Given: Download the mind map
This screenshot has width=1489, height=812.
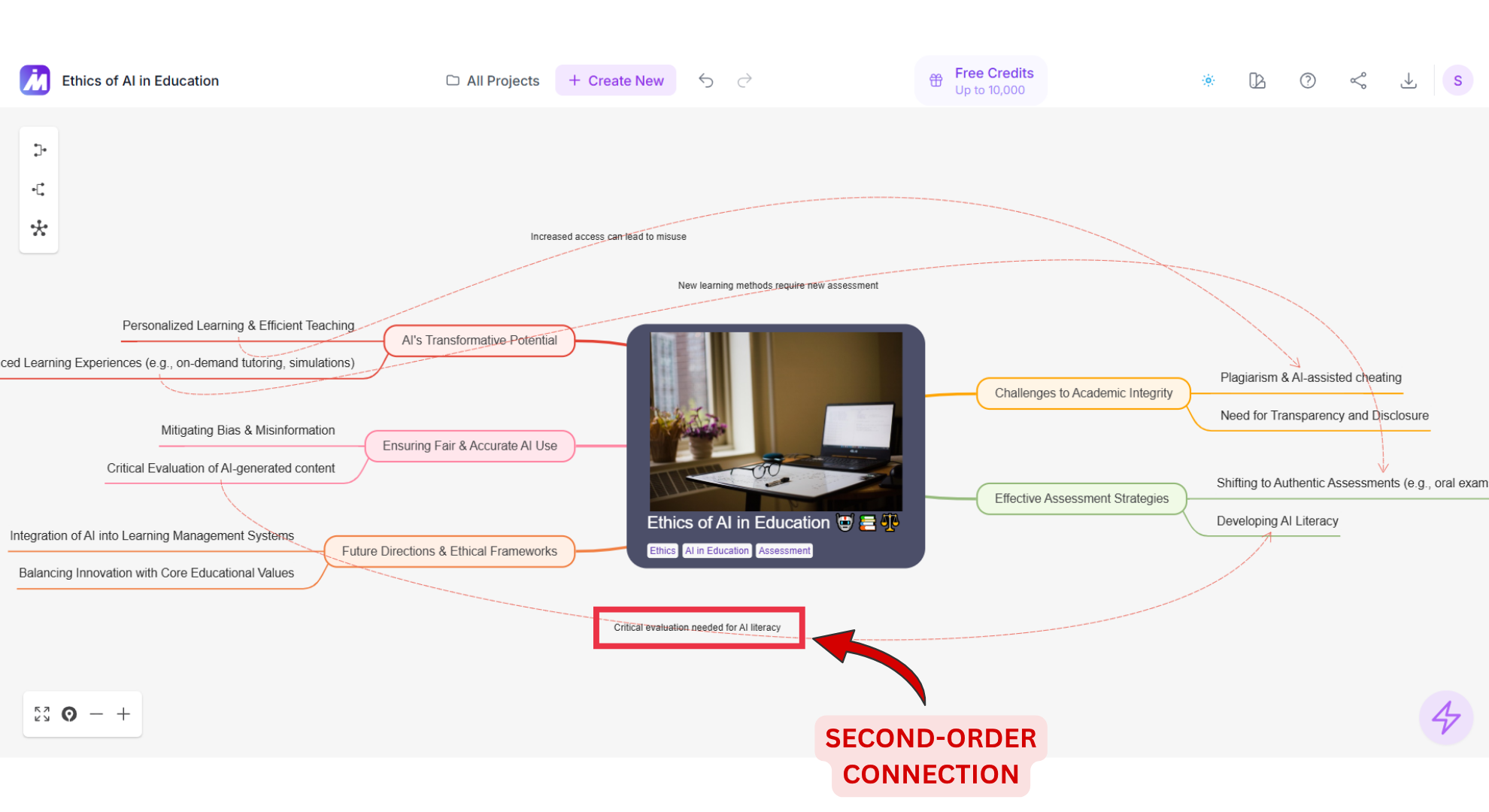Looking at the screenshot, I should [1409, 80].
